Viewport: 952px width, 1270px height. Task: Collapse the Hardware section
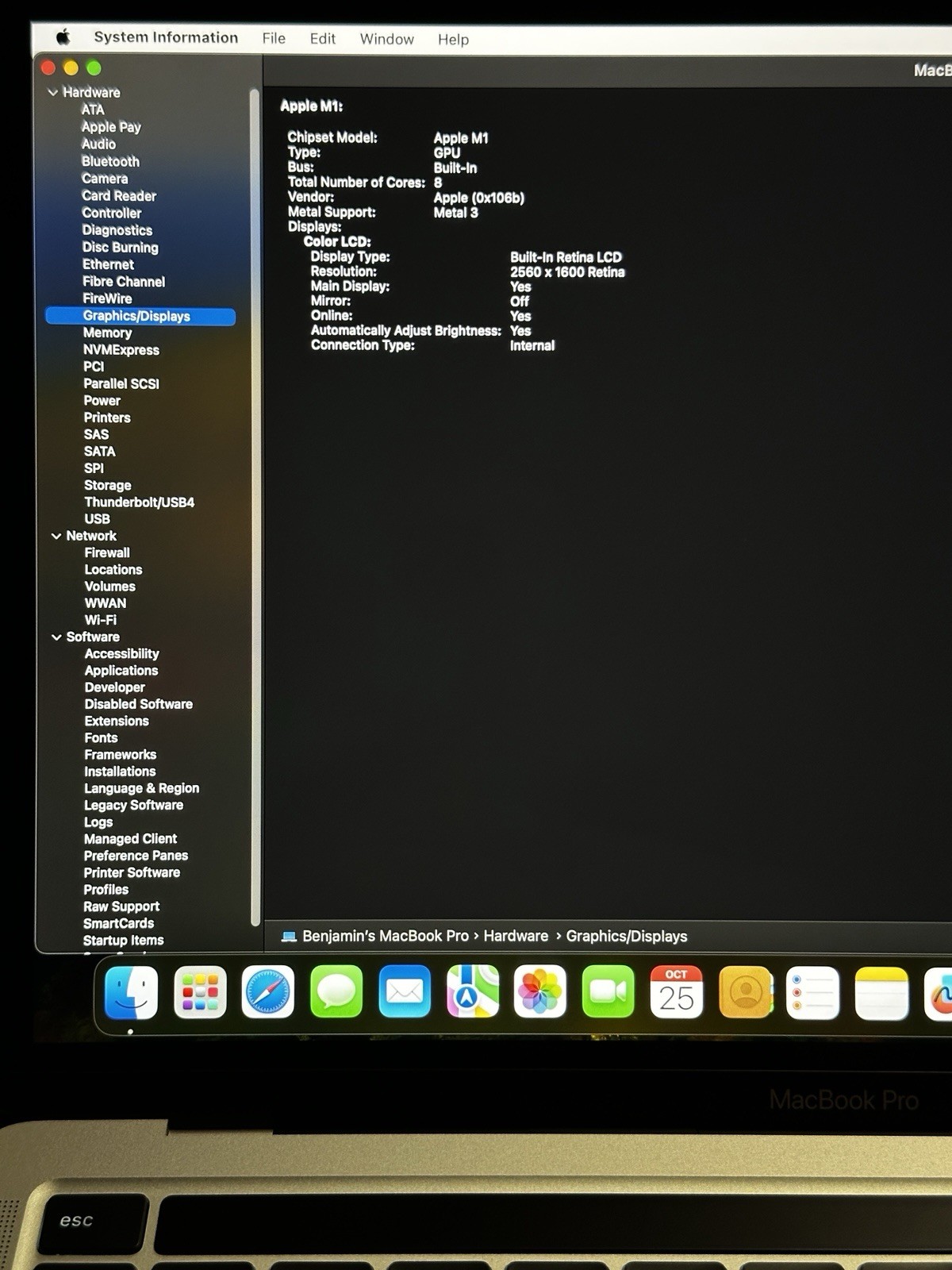(53, 93)
